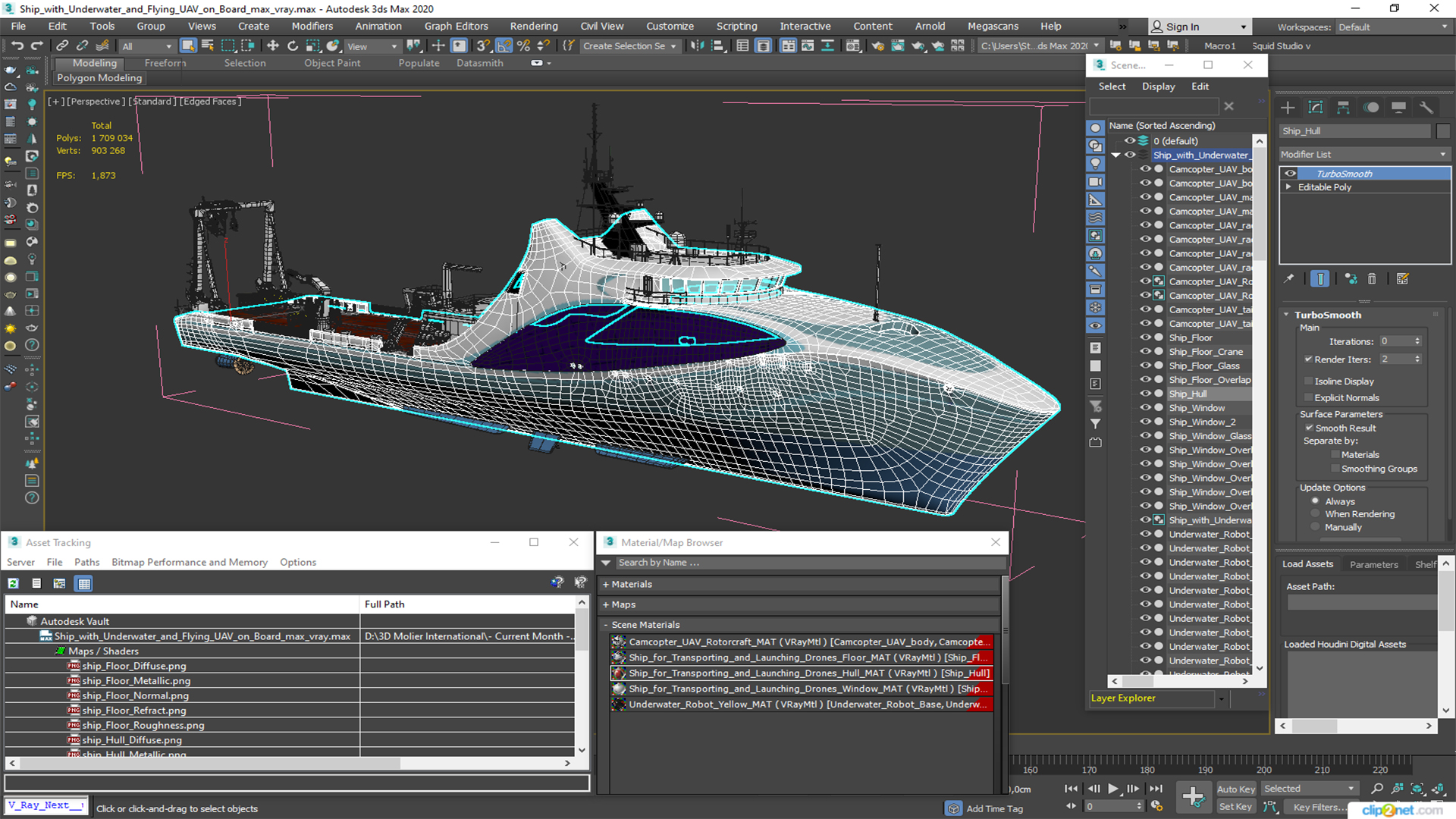This screenshot has height=819, width=1456.
Task: Click the Sign In button
Action: click(x=1199, y=27)
